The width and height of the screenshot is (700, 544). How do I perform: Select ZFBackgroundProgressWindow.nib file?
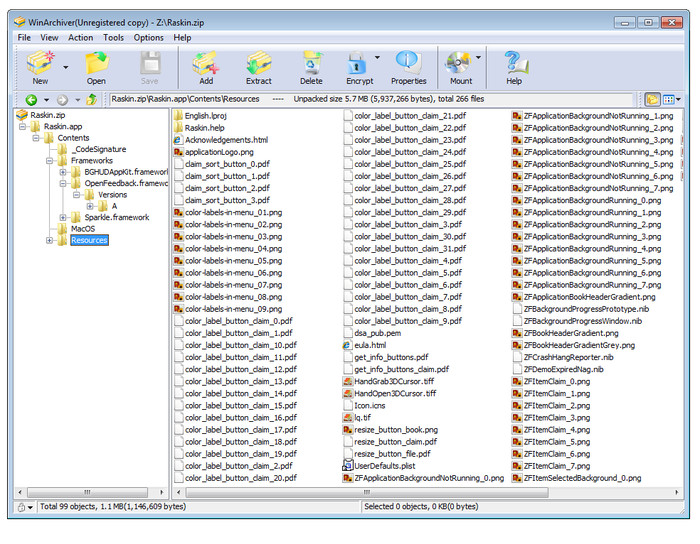583,321
